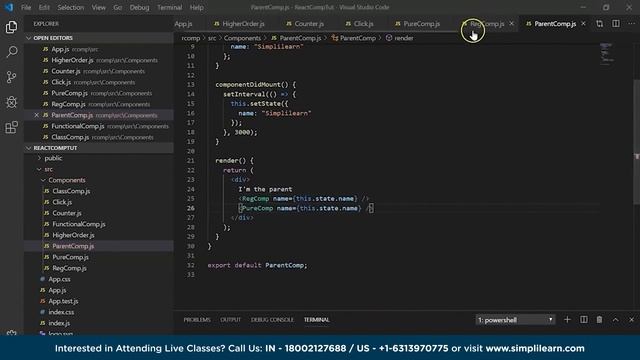The image size is (640, 360).
Task: Open the editor More Actions menu
Action: (631, 24)
